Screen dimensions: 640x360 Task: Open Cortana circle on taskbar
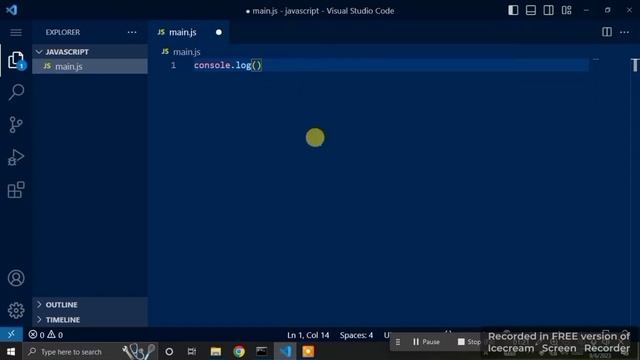[x=169, y=351]
